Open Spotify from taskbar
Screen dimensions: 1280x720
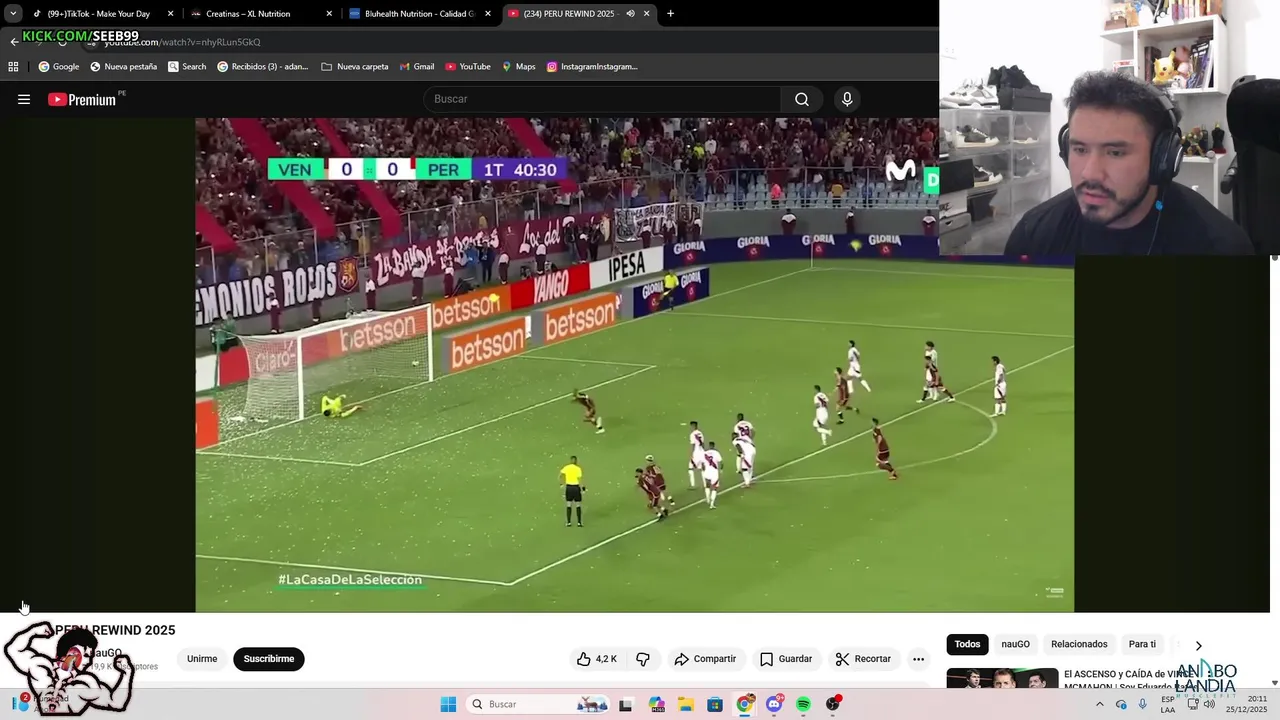803,704
